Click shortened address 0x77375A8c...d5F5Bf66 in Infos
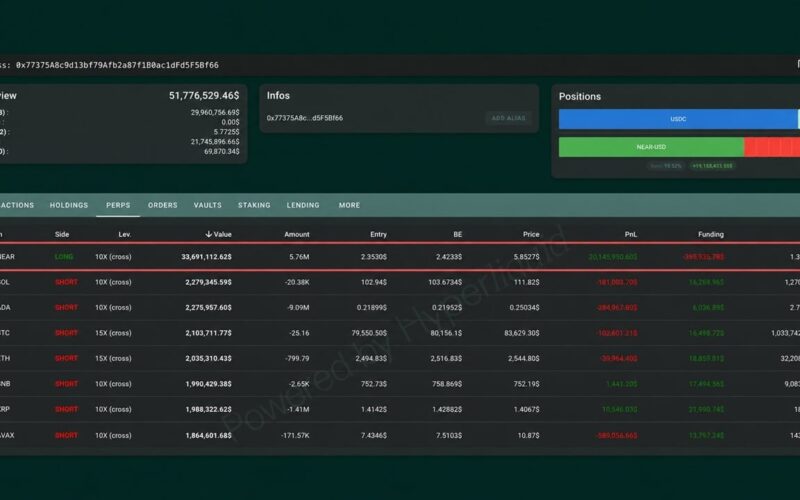This screenshot has width=800, height=500. 305,118
